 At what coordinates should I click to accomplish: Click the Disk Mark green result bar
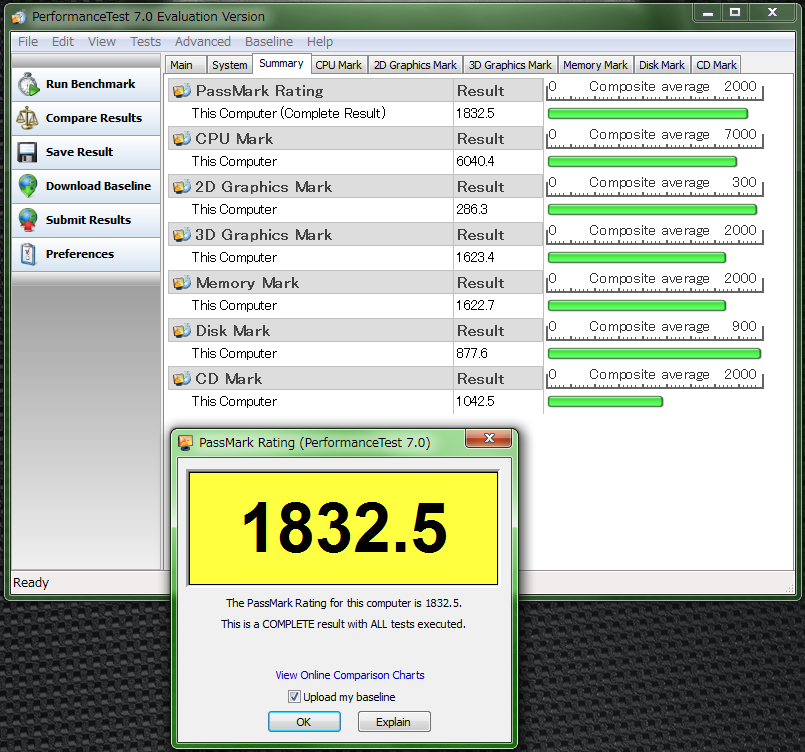point(654,353)
